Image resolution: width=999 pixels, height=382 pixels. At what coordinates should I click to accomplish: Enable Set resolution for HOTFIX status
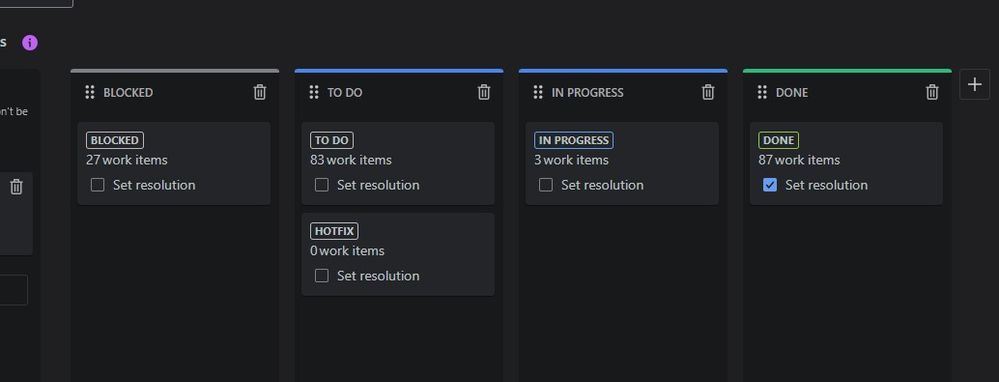pos(322,276)
